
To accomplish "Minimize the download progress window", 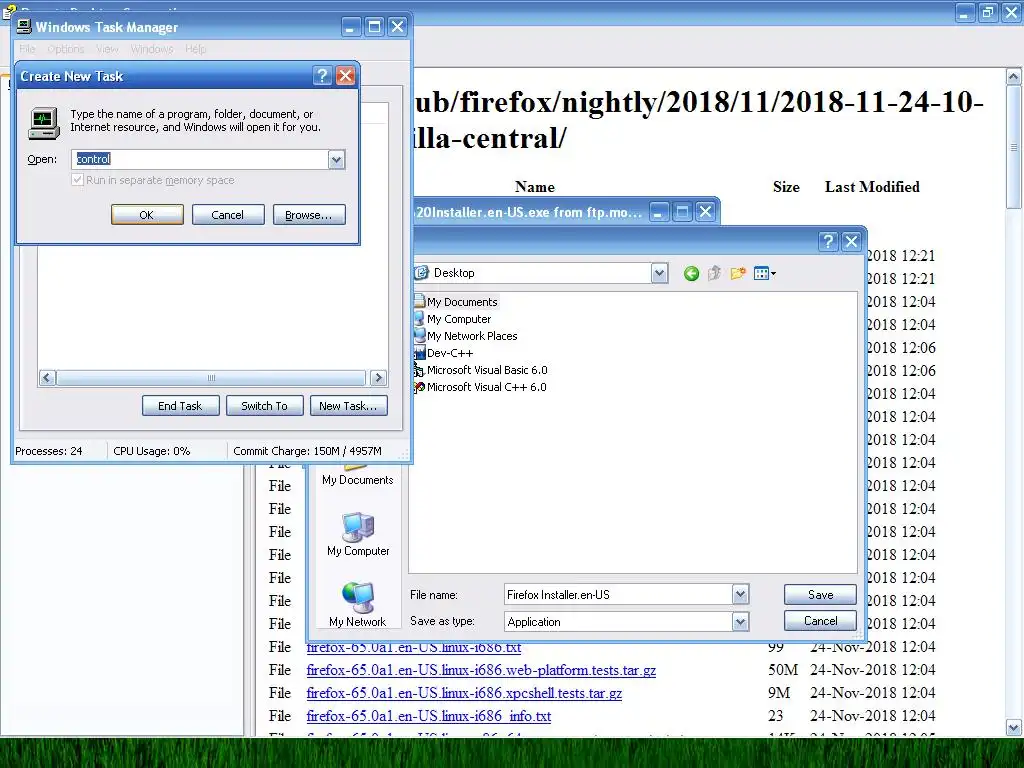I will click(x=660, y=212).
